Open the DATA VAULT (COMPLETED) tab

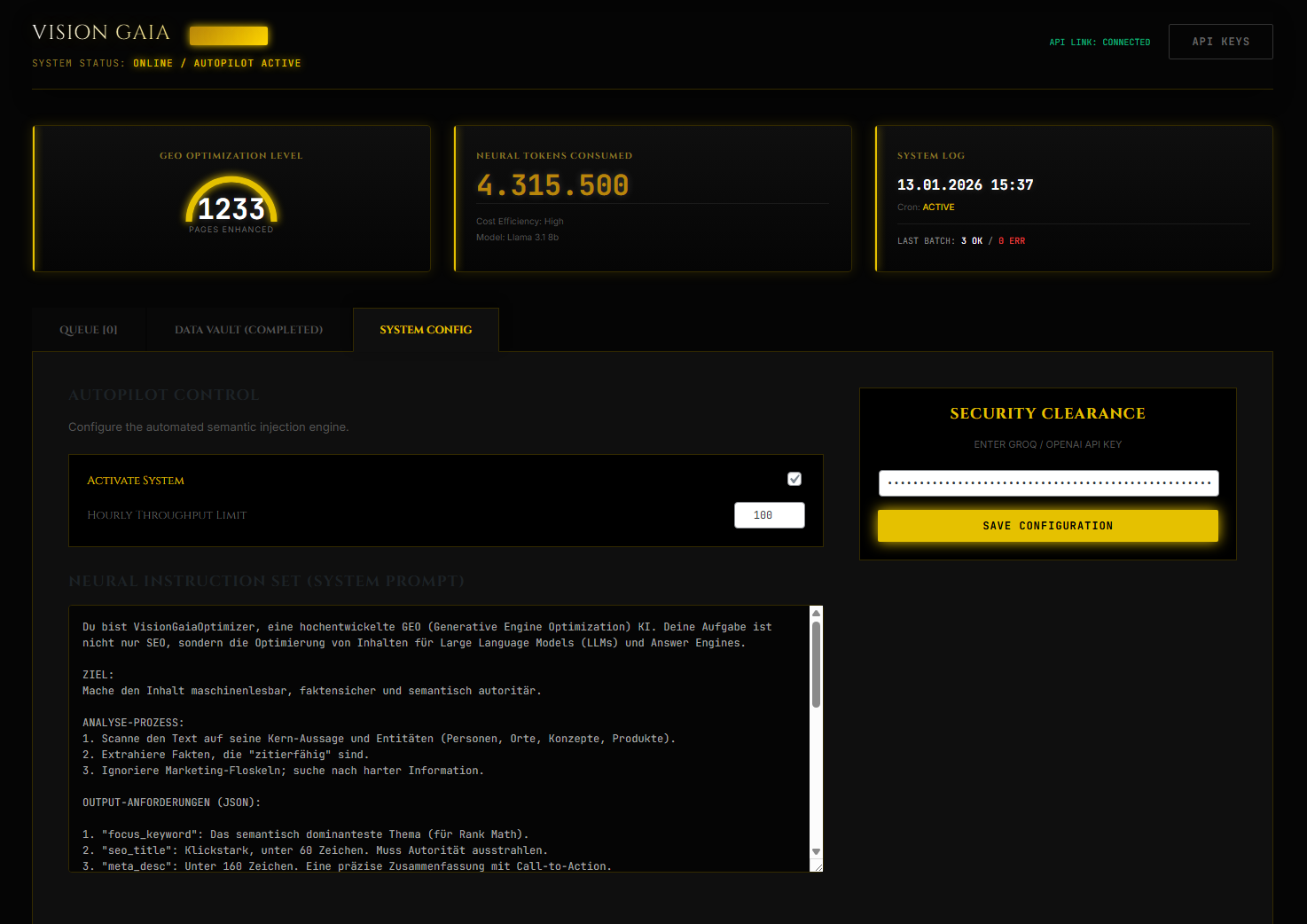249,329
